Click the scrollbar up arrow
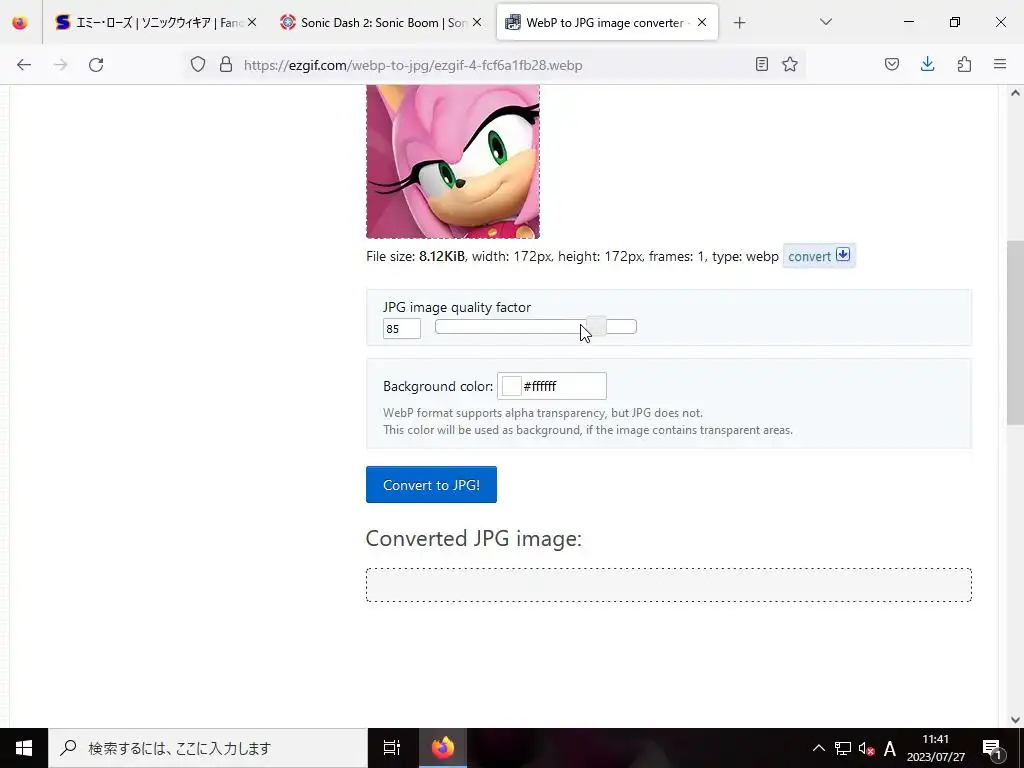Screen dimensions: 1024x768 [1015, 93]
